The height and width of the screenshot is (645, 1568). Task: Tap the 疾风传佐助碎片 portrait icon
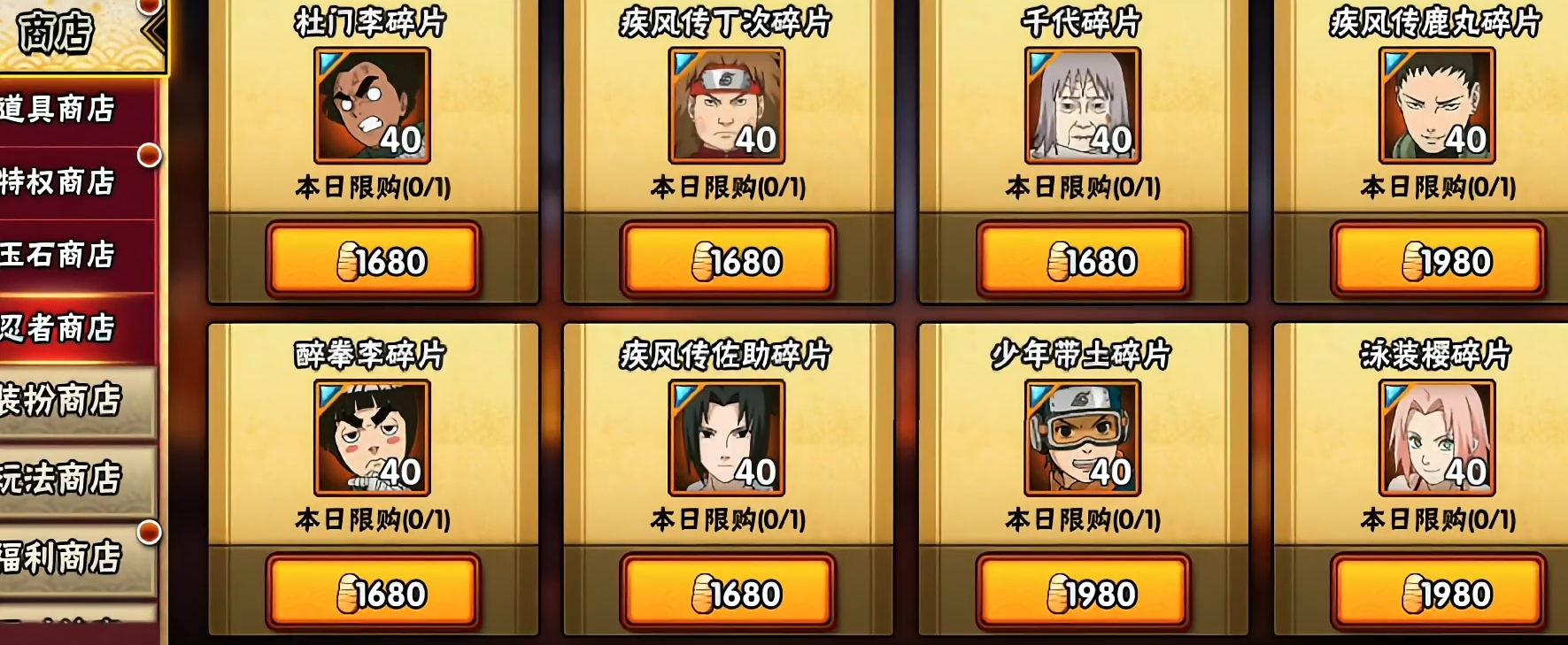pyautogui.click(x=727, y=438)
